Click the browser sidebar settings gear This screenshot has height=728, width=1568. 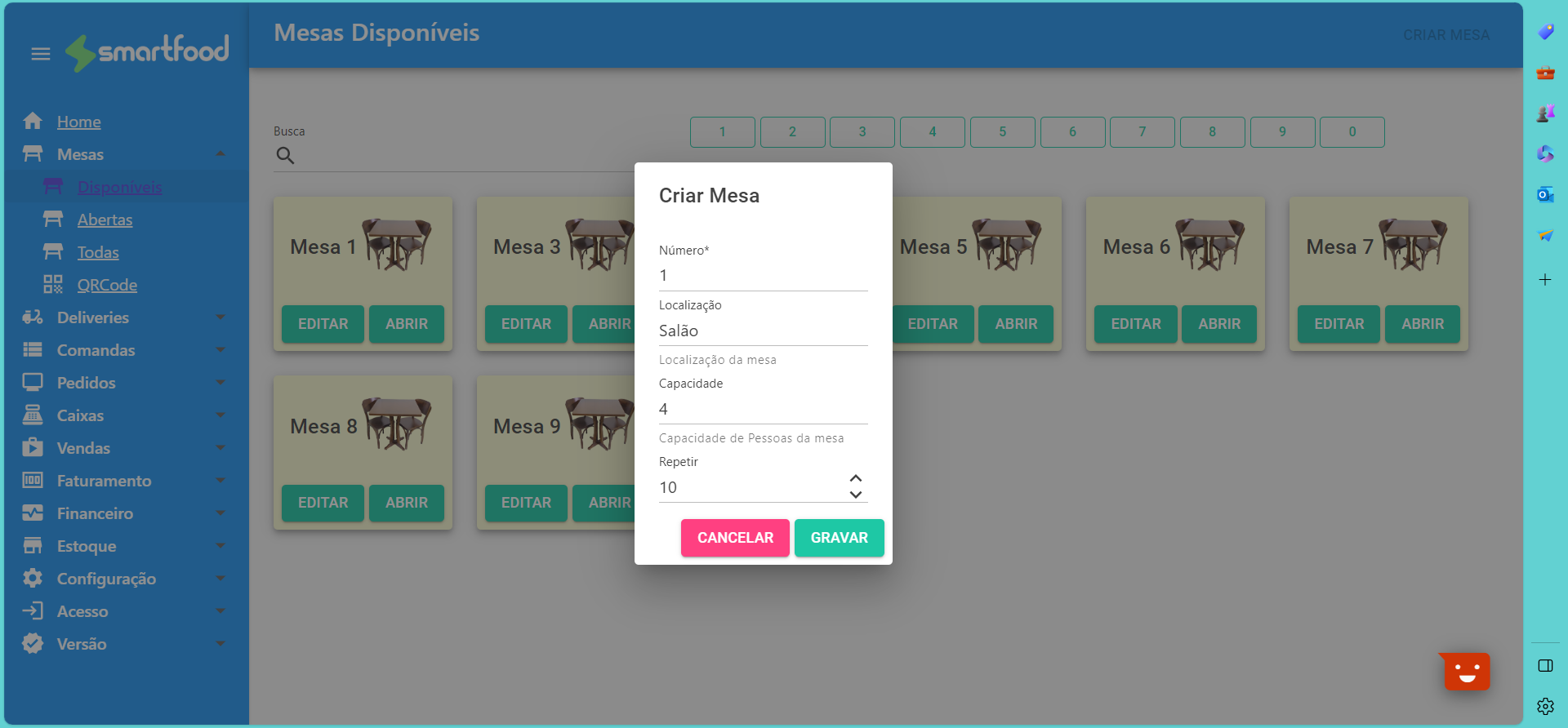point(1545,706)
